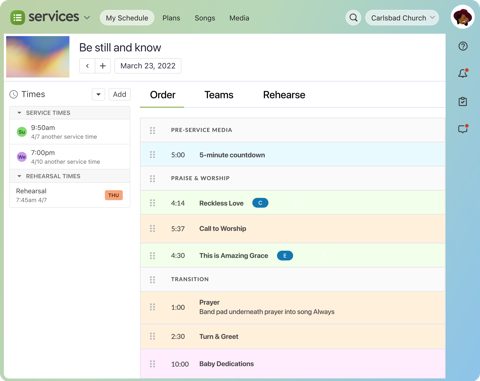Open the Times options dropdown arrow
The width and height of the screenshot is (480, 381).
pos(98,94)
